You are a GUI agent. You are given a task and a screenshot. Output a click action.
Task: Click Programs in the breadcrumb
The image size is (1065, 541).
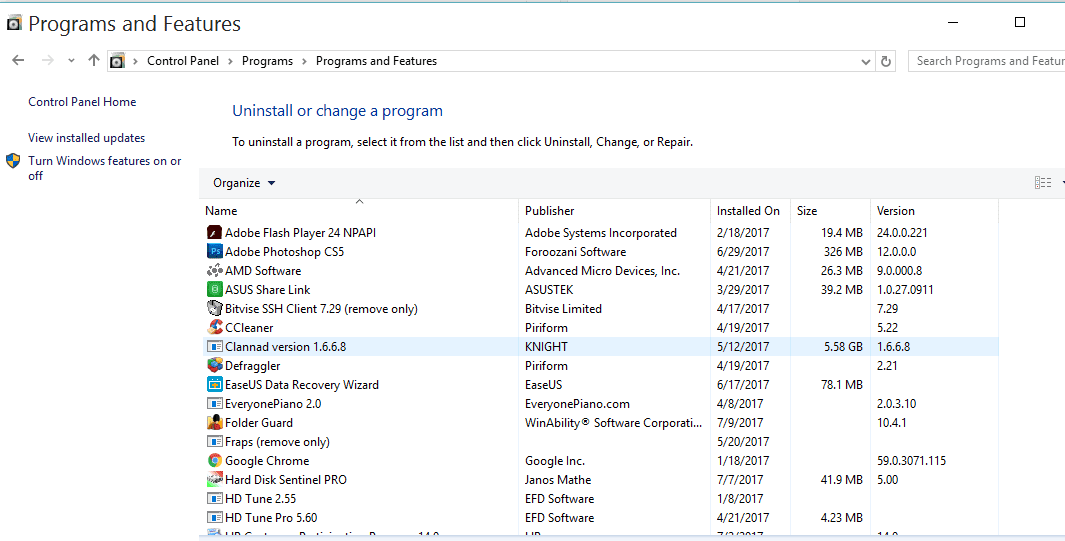(x=268, y=61)
